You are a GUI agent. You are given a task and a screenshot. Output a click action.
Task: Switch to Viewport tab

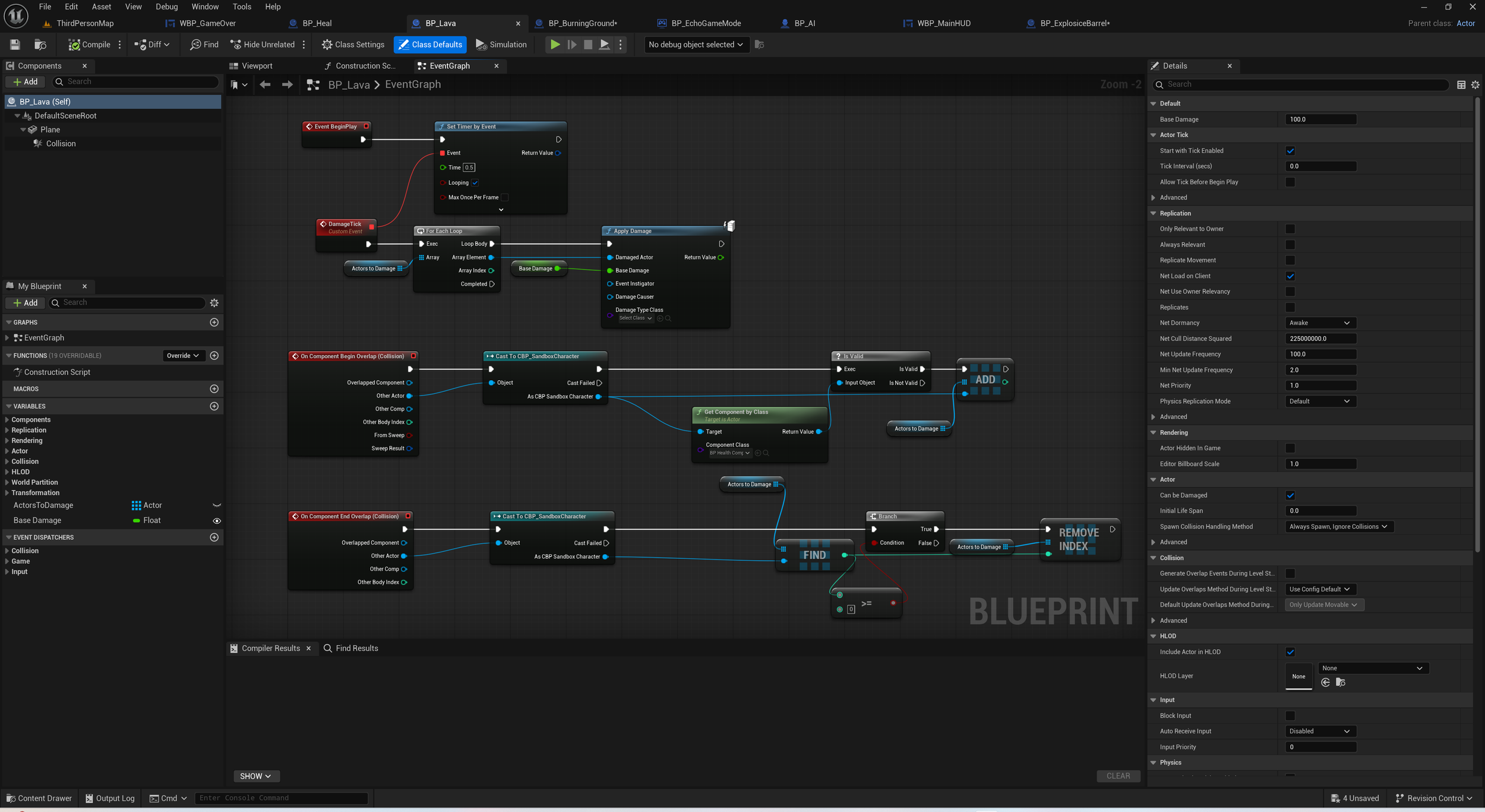[x=257, y=66]
